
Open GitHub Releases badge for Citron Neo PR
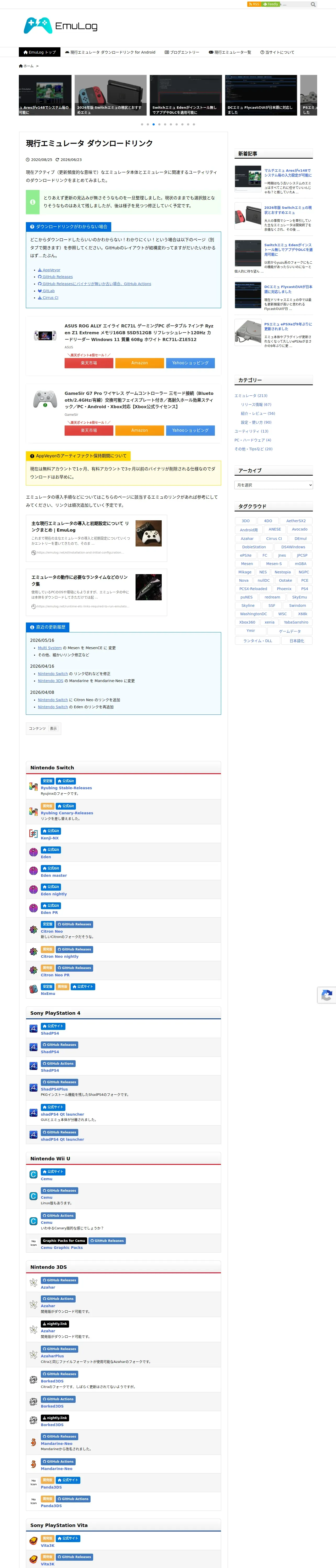tap(74, 968)
